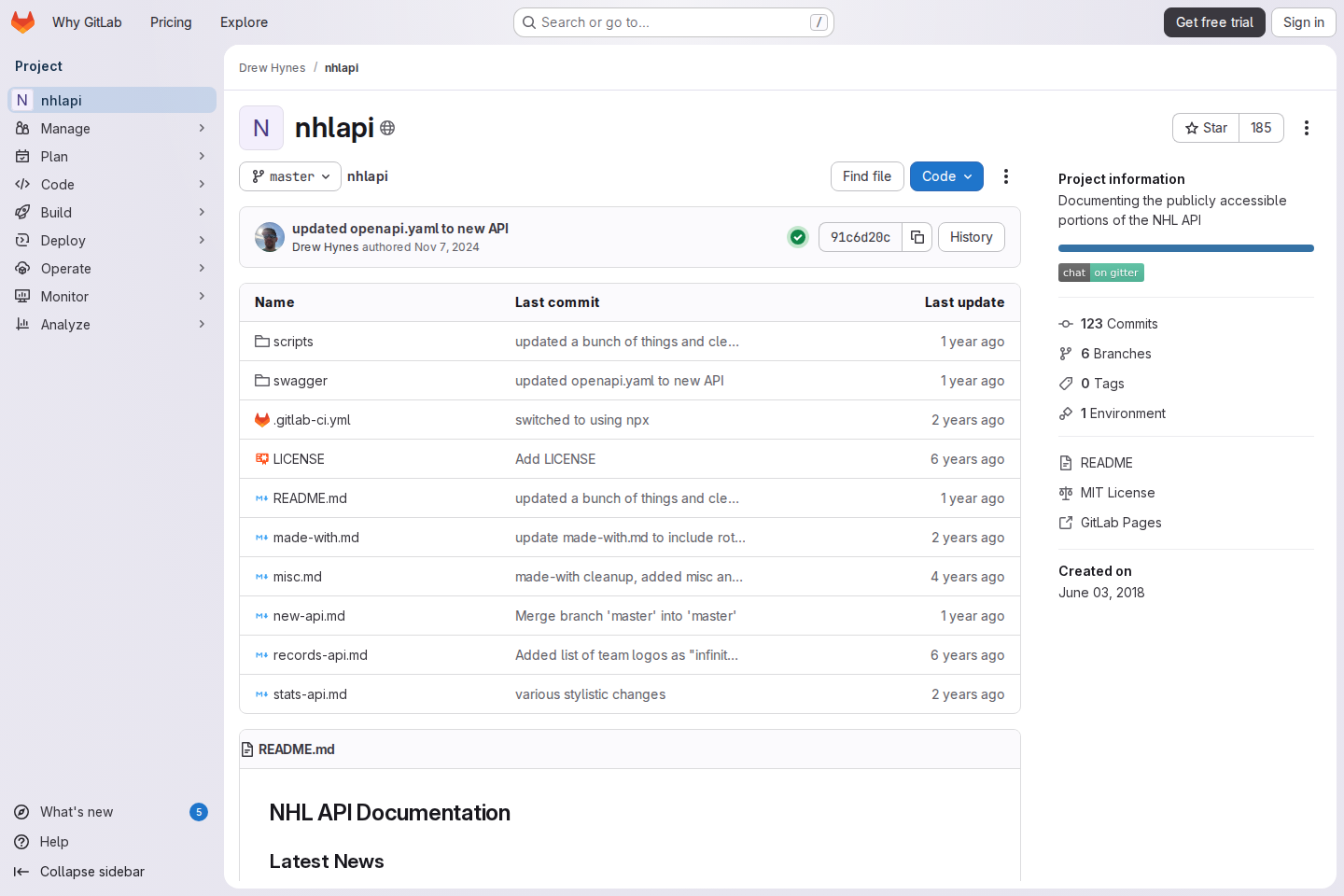Go to the Explore menu item
1344x896 pixels.
244,21
